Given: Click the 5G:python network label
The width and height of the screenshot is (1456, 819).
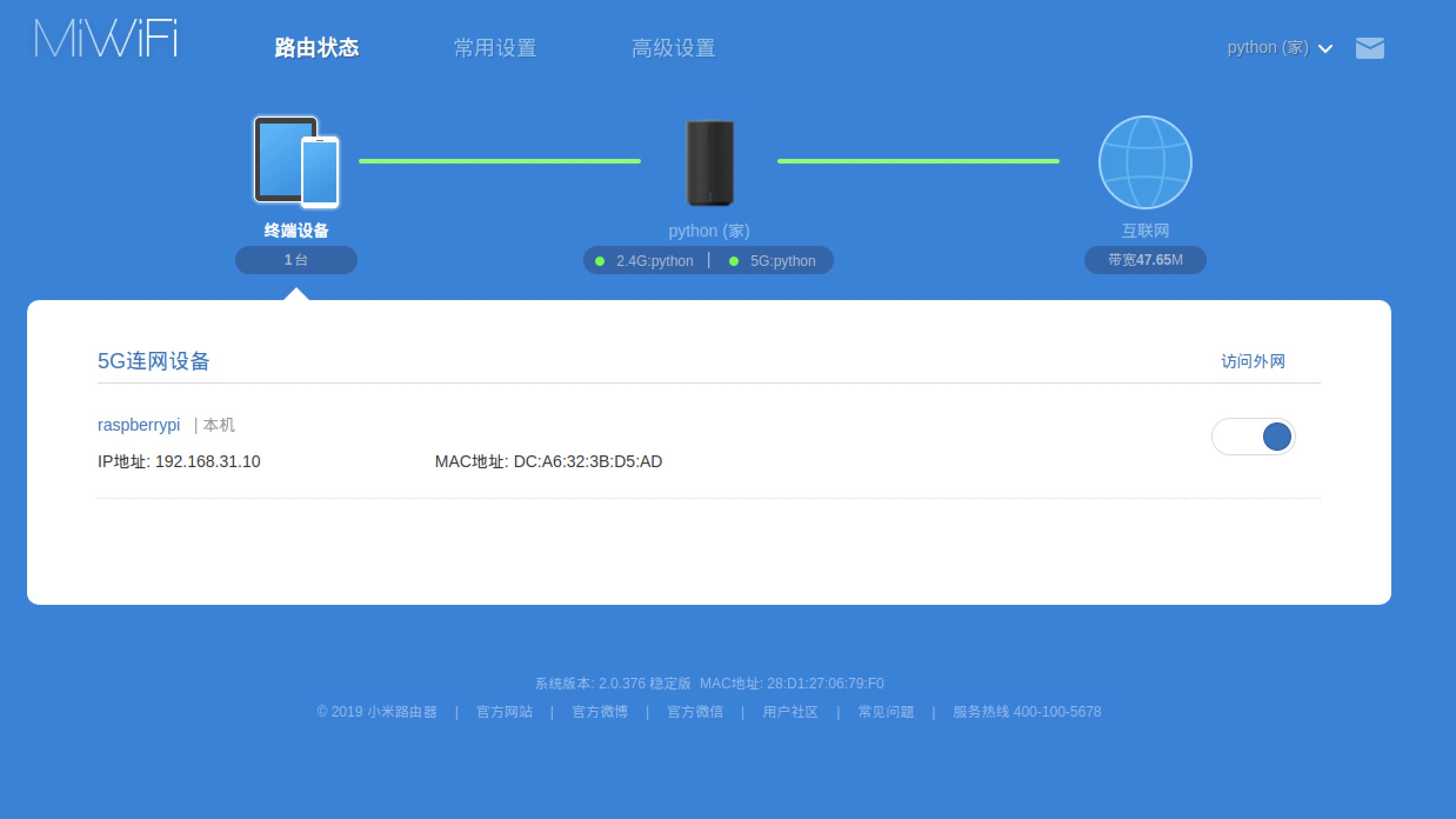Looking at the screenshot, I should tap(783, 261).
